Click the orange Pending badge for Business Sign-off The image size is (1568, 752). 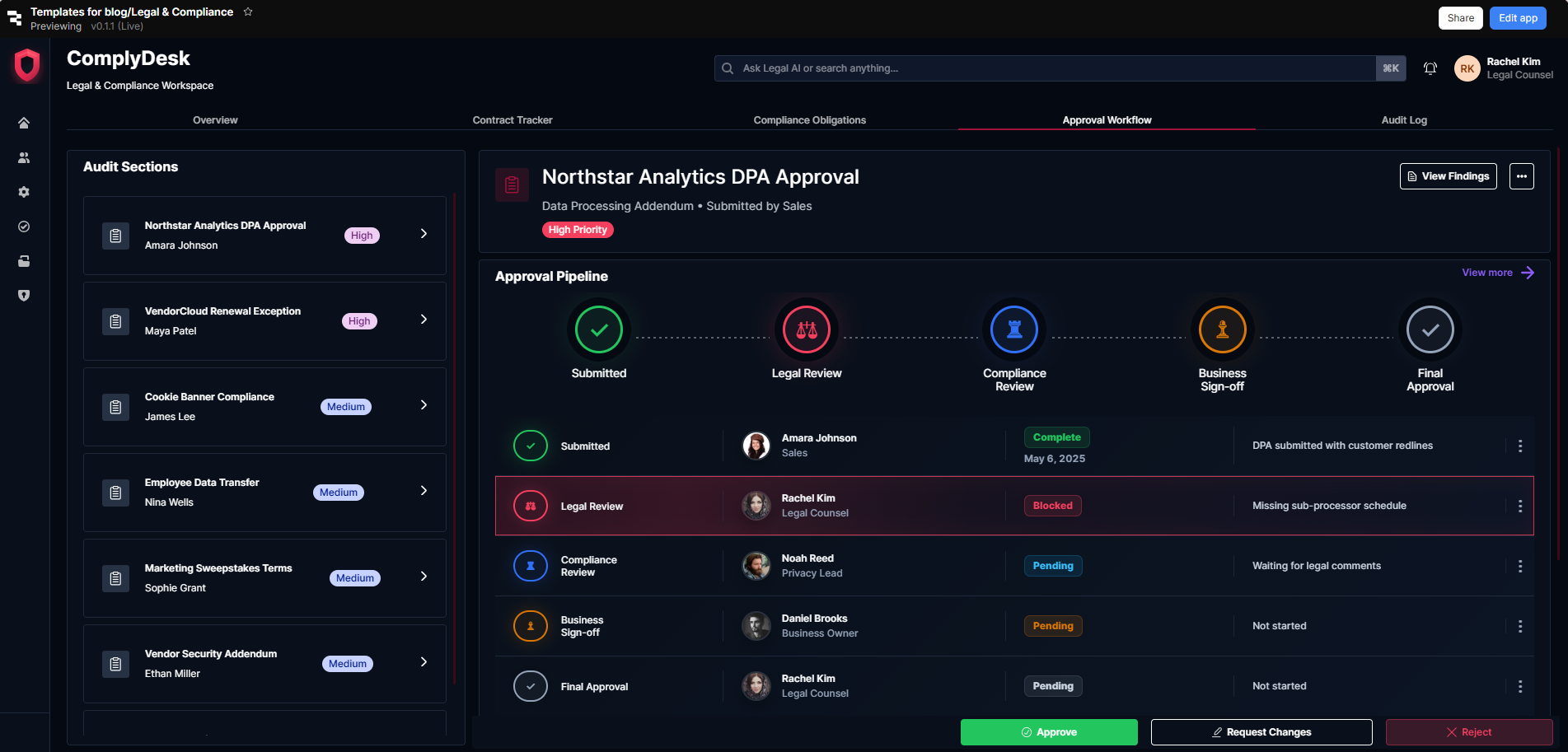1053,626
